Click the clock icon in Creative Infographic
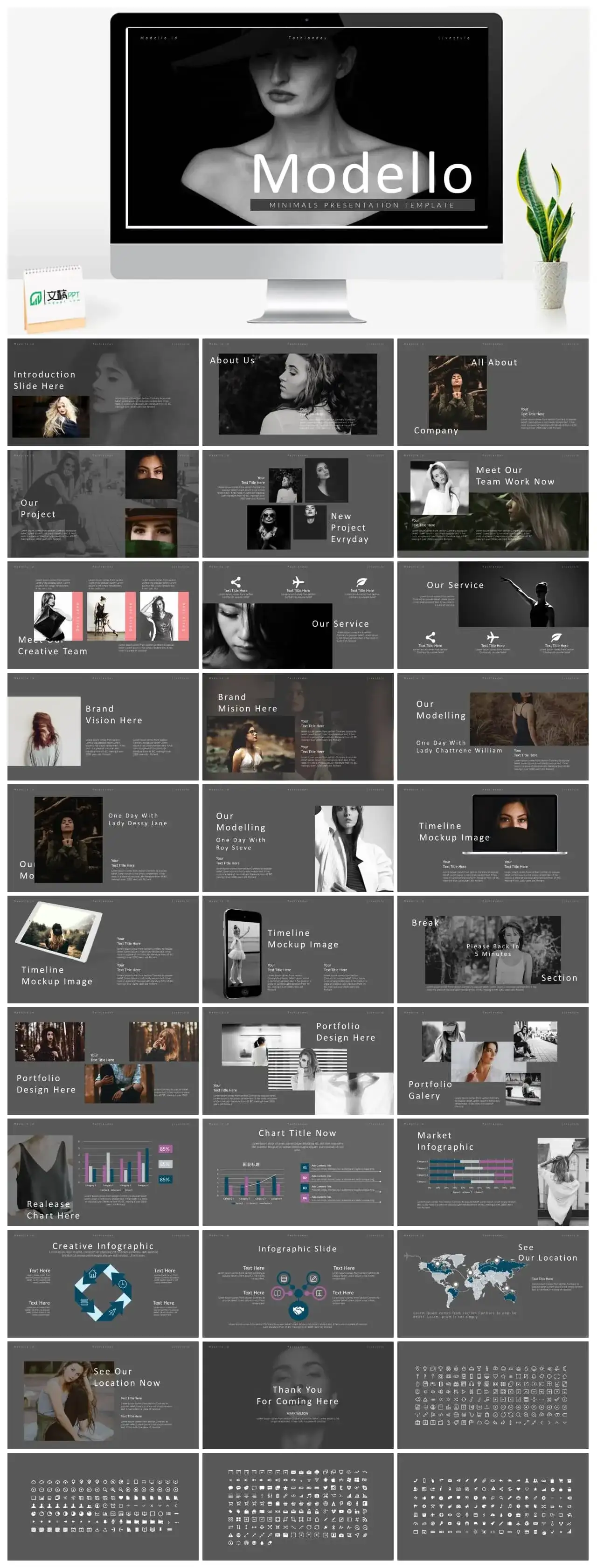Viewport: 597px width, 1568px height. pyautogui.click(x=123, y=1284)
